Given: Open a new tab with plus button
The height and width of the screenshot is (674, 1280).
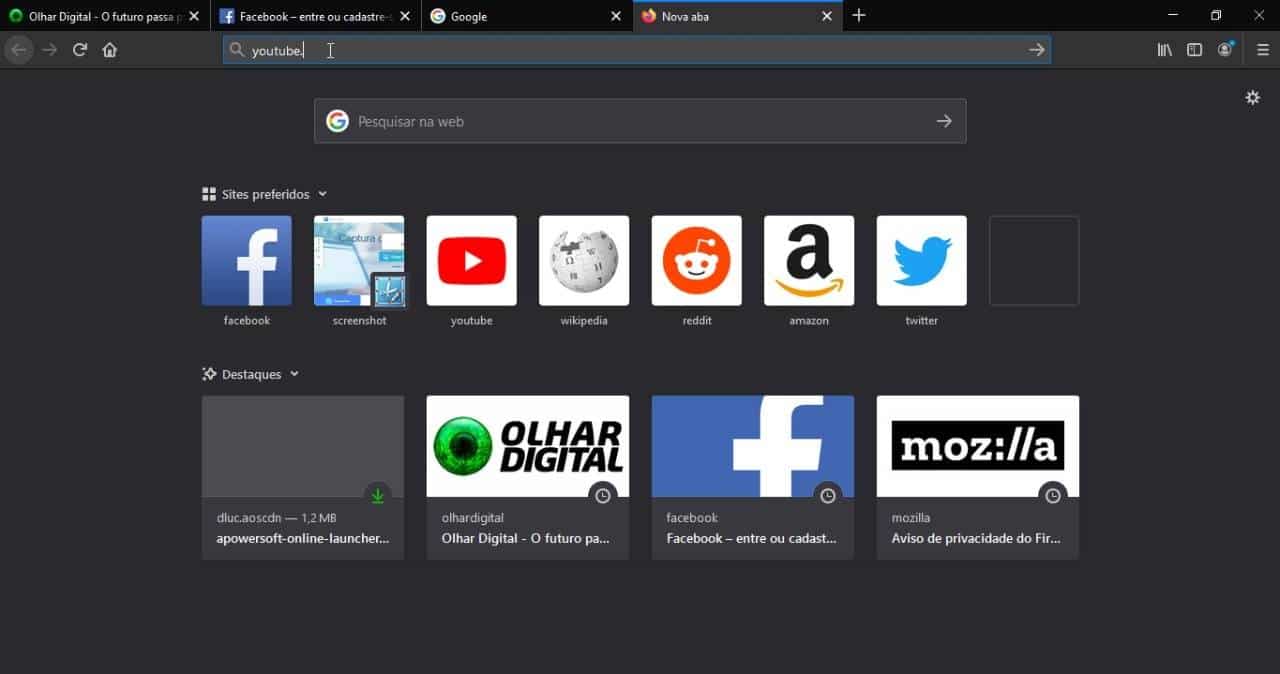Looking at the screenshot, I should pos(859,16).
